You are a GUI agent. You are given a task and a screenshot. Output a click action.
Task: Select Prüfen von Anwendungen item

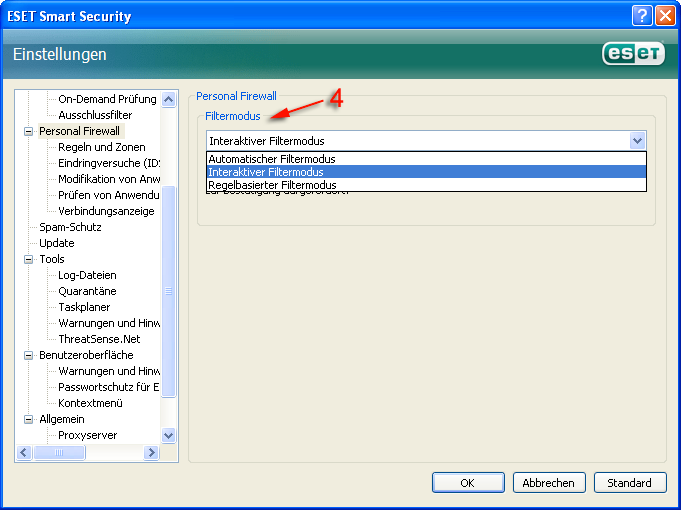109,195
